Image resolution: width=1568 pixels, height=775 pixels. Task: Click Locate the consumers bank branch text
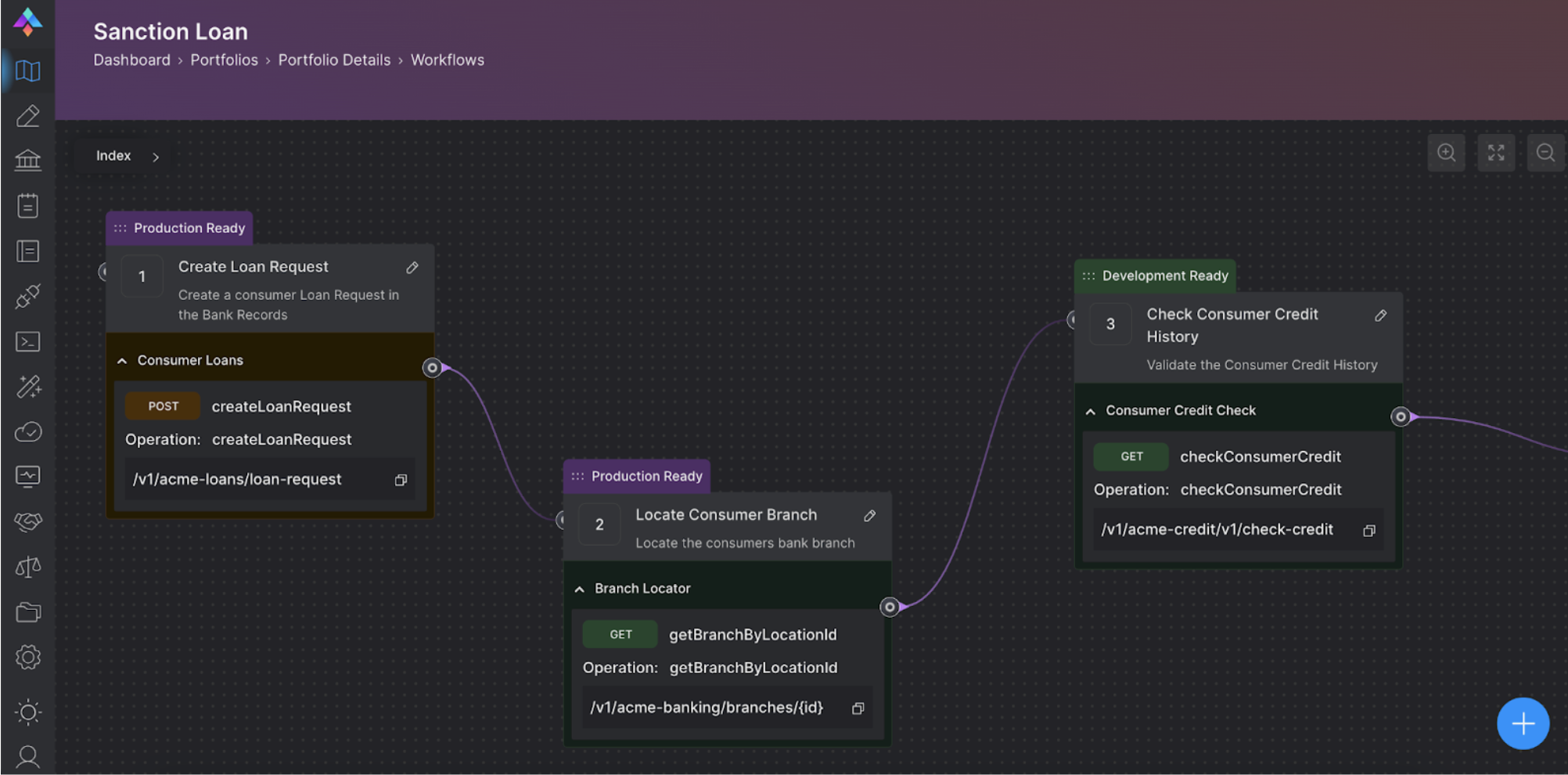pos(745,543)
